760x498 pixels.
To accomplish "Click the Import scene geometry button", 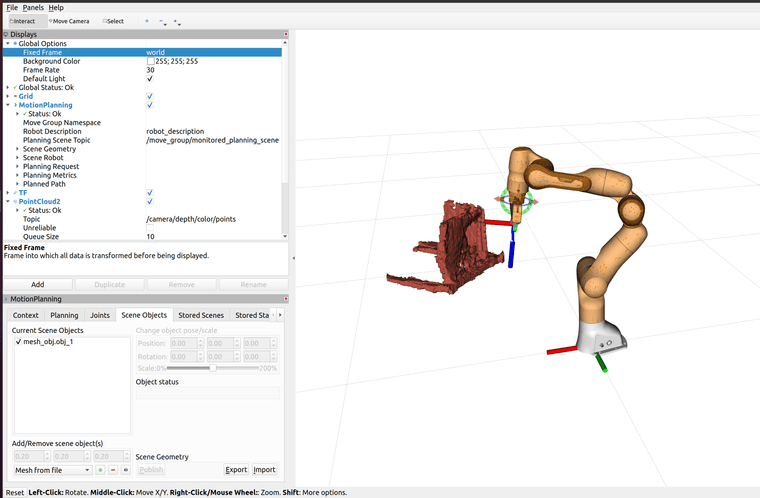I will click(x=264, y=469).
